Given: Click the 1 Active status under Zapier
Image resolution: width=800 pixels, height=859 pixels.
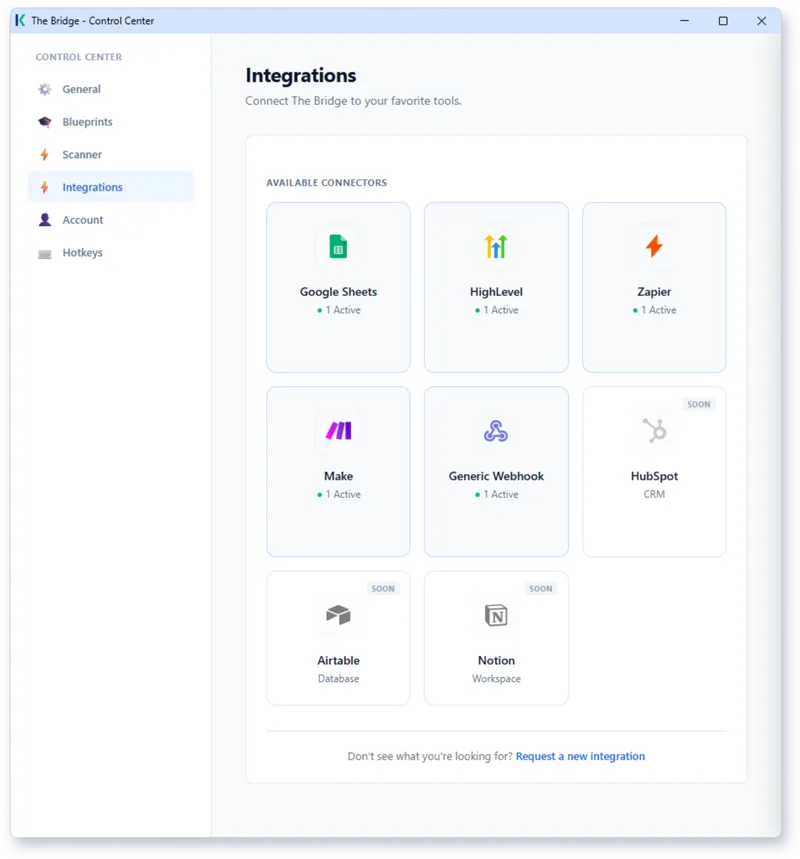Looking at the screenshot, I should (654, 310).
